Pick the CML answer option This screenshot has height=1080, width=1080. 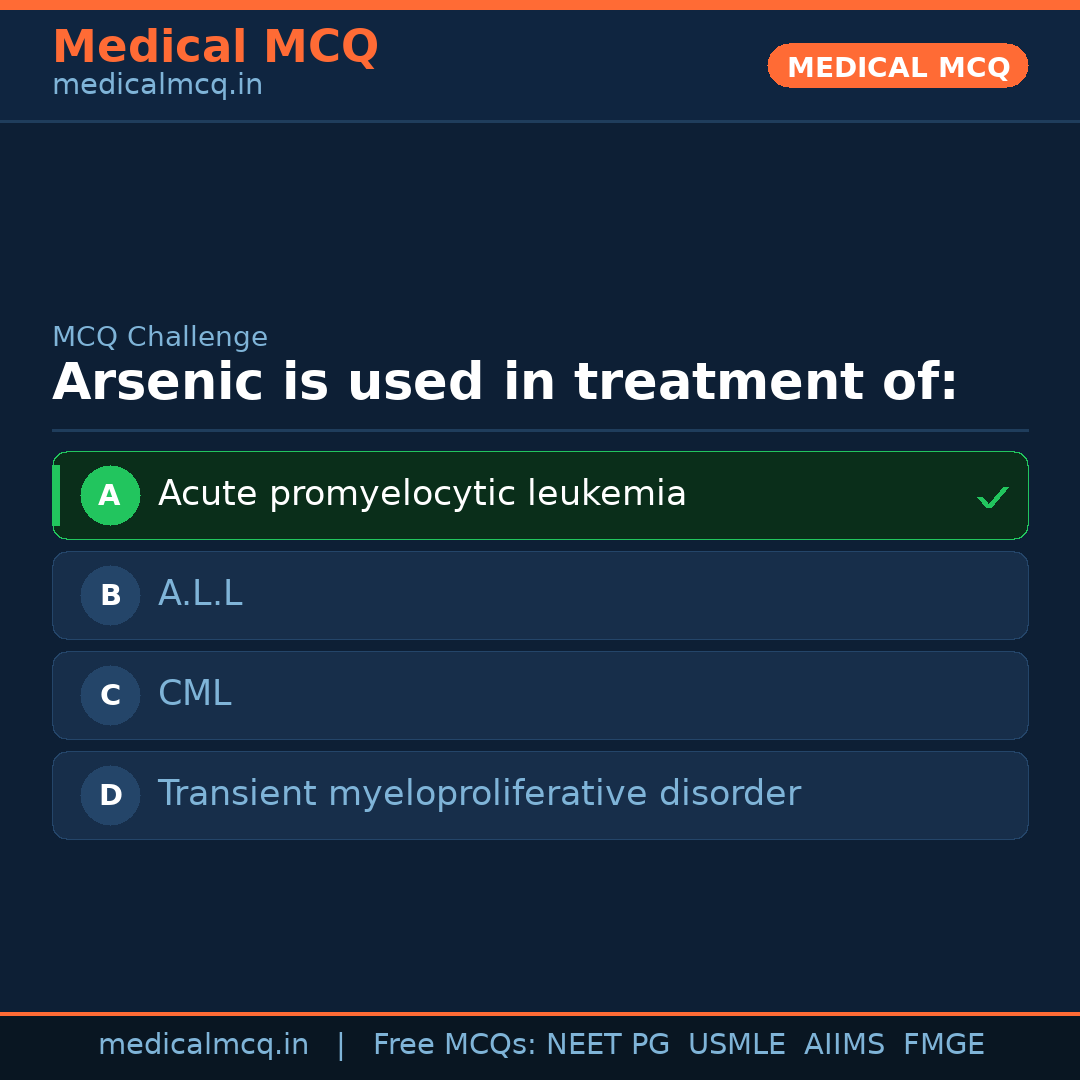(x=195, y=694)
